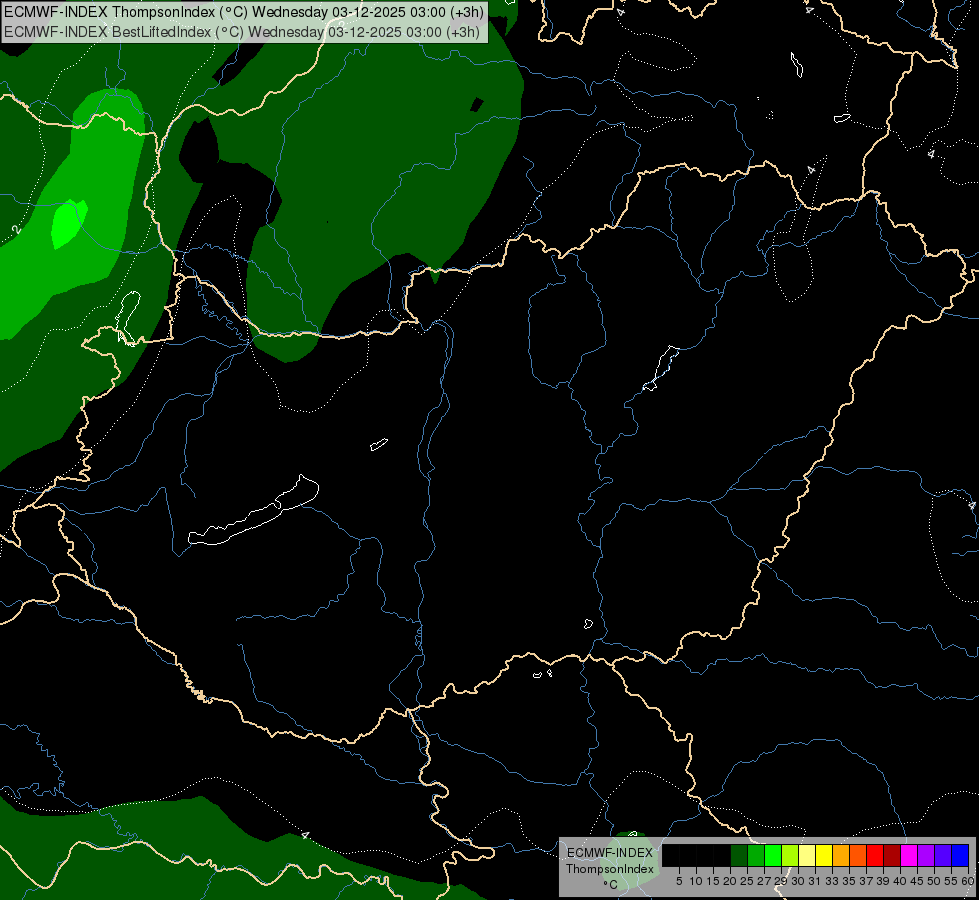Click the legend 'ThompsonIndex' label
The width and height of the screenshot is (979, 900).
(x=609, y=869)
